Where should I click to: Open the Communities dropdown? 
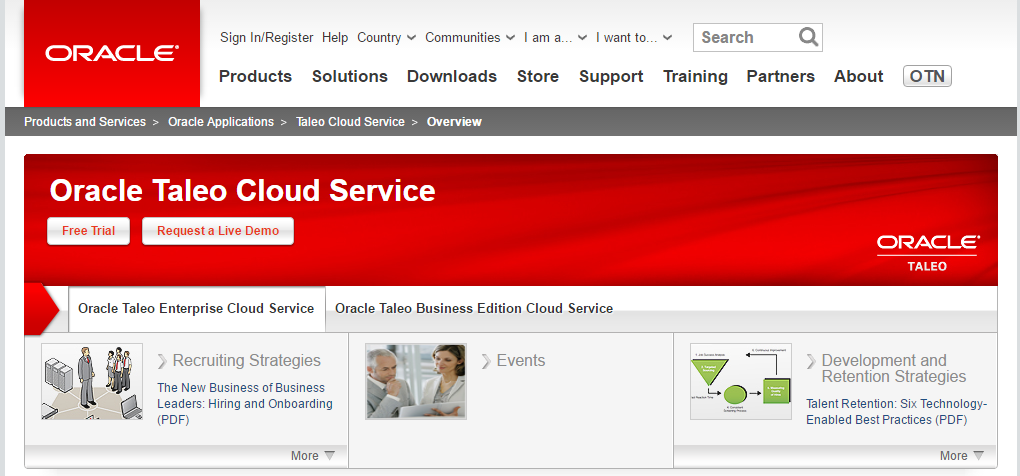click(470, 38)
